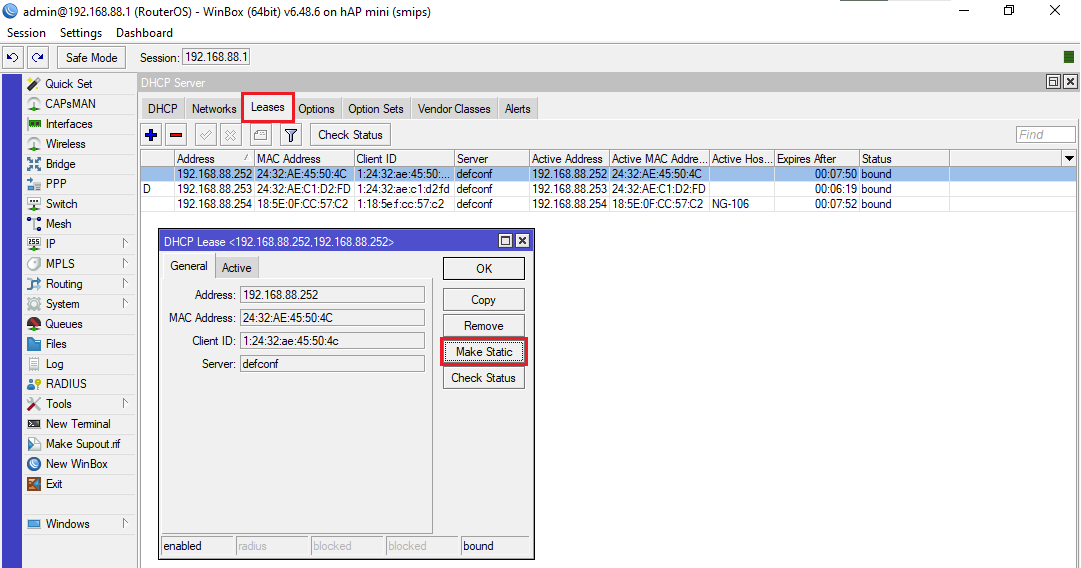Close the DHCP Lease dialog
The width and height of the screenshot is (1081, 568).
coord(523,241)
